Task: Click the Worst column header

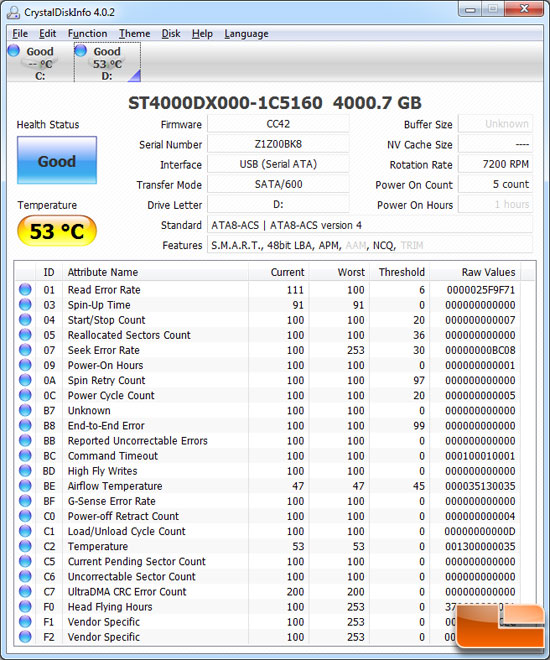Action: tap(340, 272)
